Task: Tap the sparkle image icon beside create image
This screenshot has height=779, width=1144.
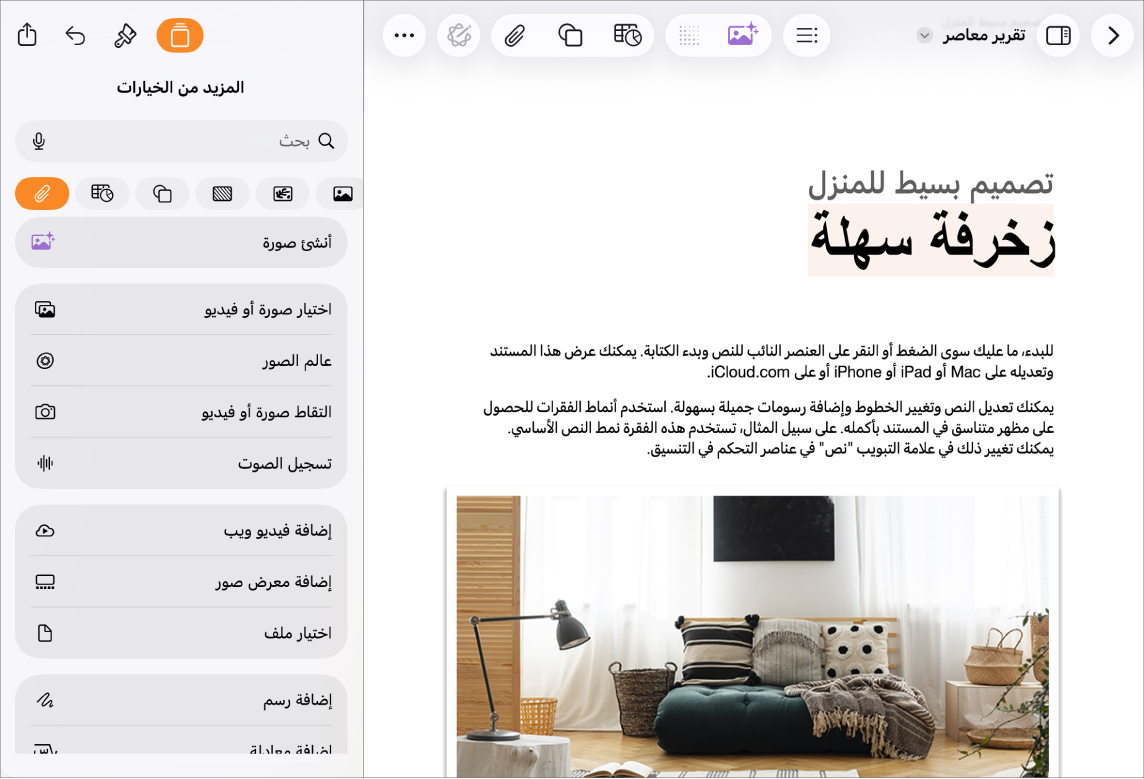Action: (43, 241)
